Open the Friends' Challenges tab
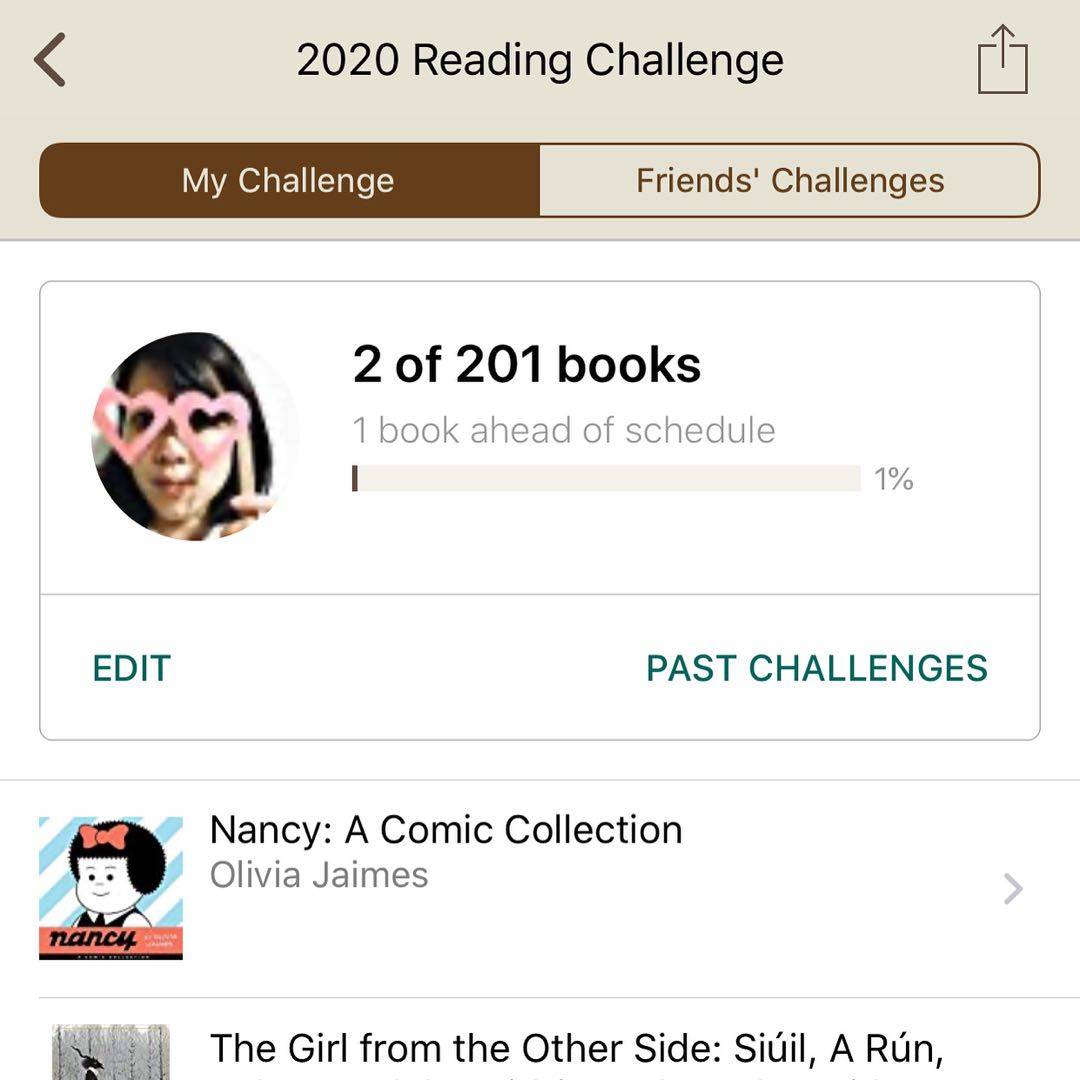Viewport: 1080px width, 1080px height. (x=790, y=181)
